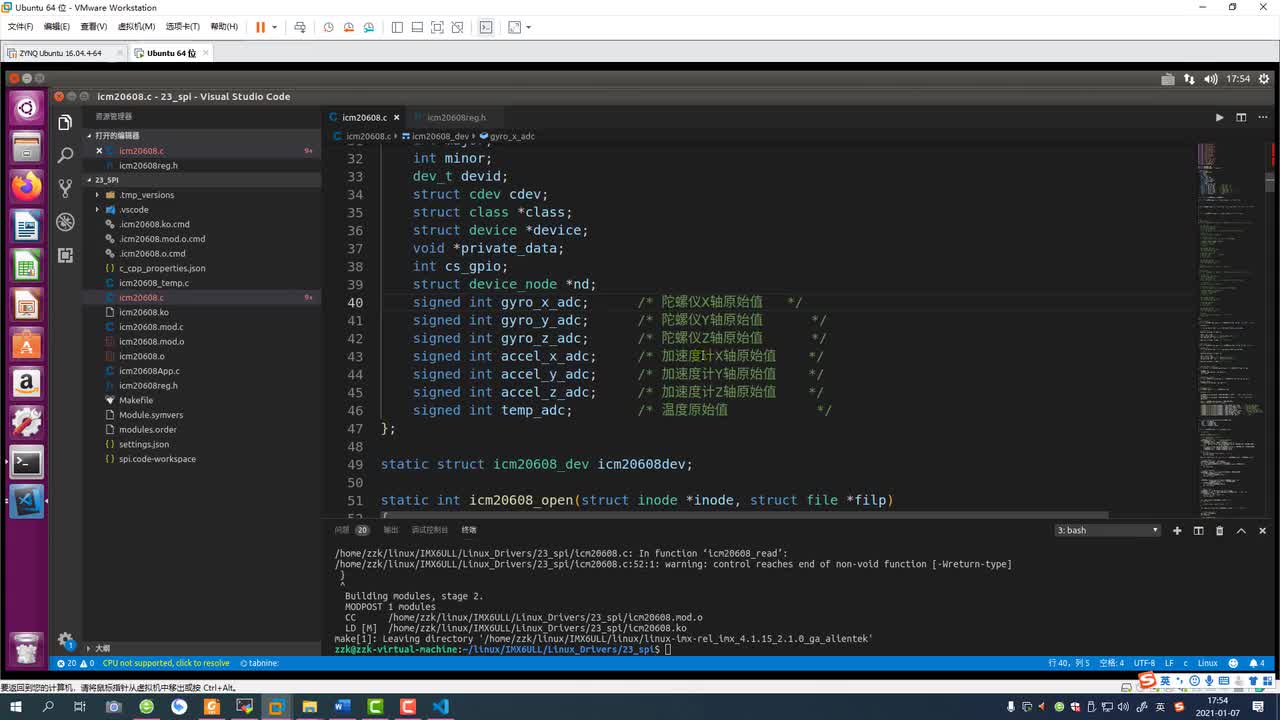Collapse the open editors section
The width and height of the screenshot is (1280, 720).
pos(202,135)
